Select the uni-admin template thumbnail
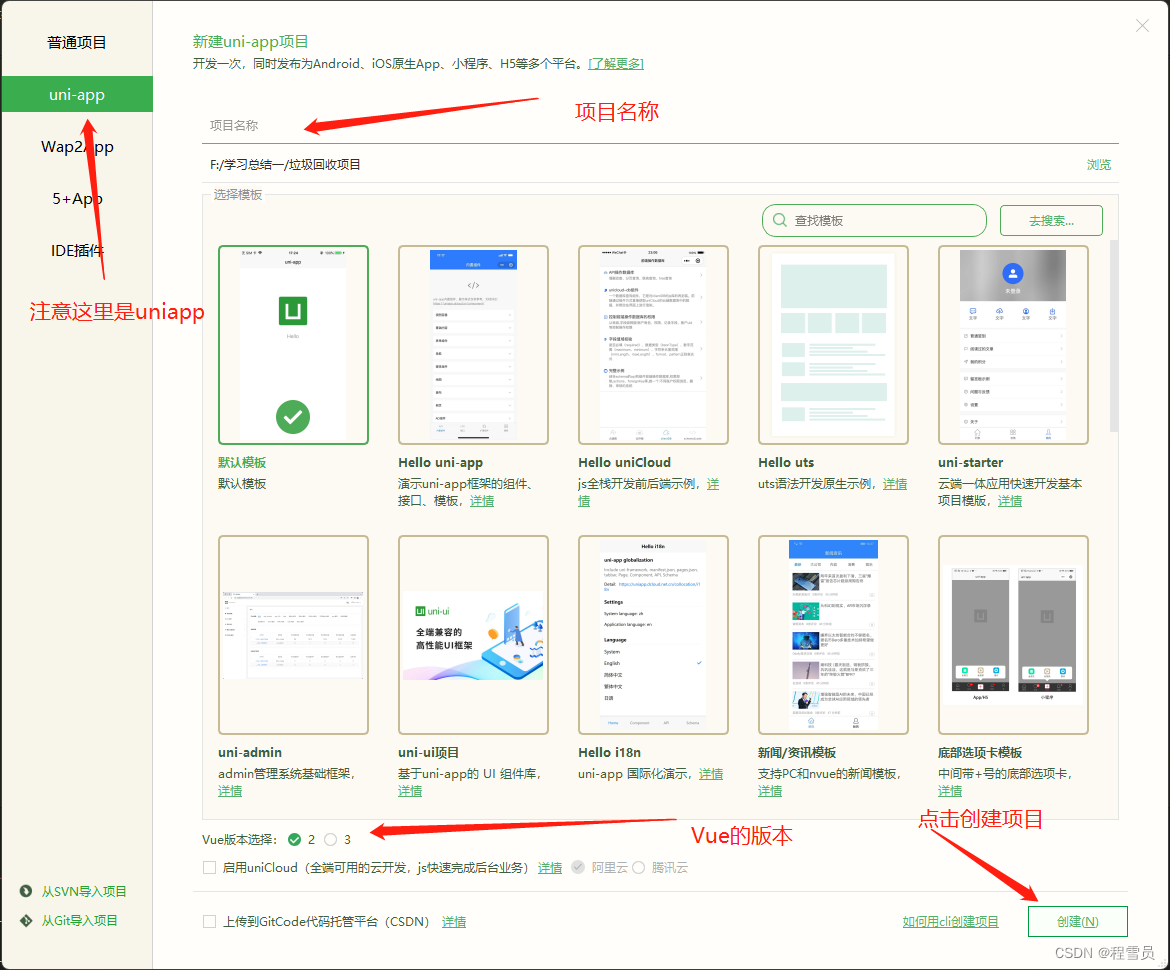The width and height of the screenshot is (1170, 970). click(293, 634)
